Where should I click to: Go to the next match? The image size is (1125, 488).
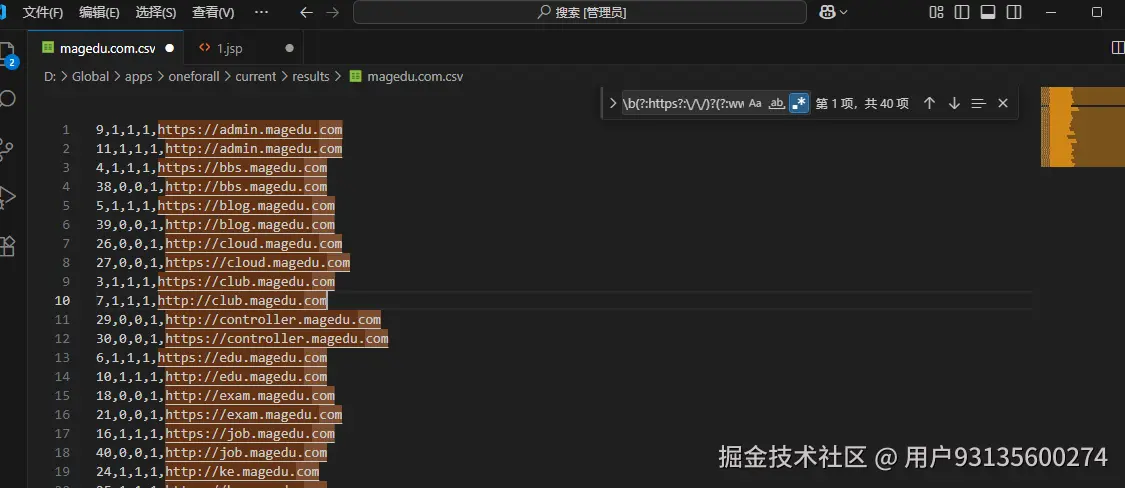coord(954,103)
